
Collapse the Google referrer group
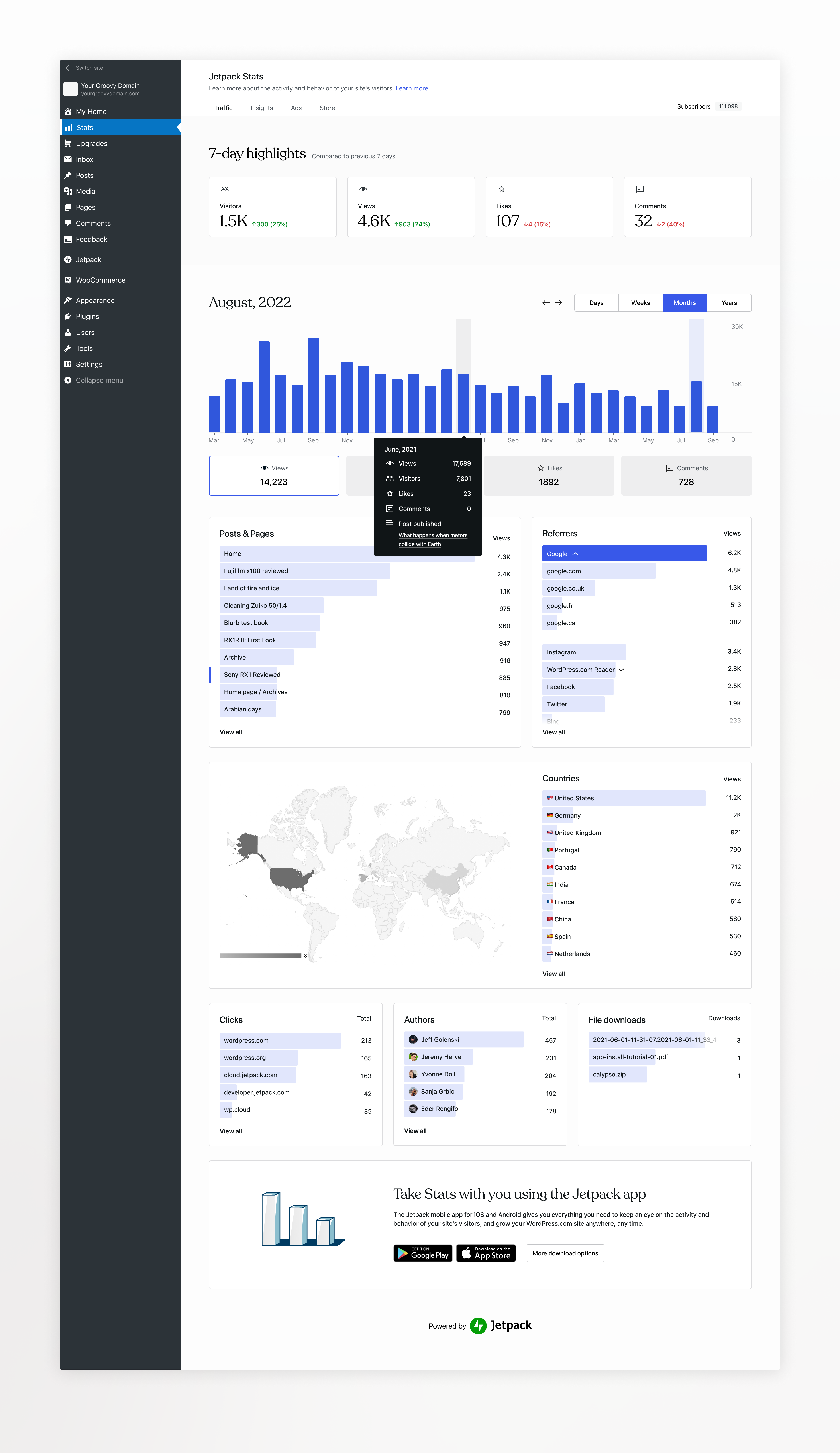point(575,554)
